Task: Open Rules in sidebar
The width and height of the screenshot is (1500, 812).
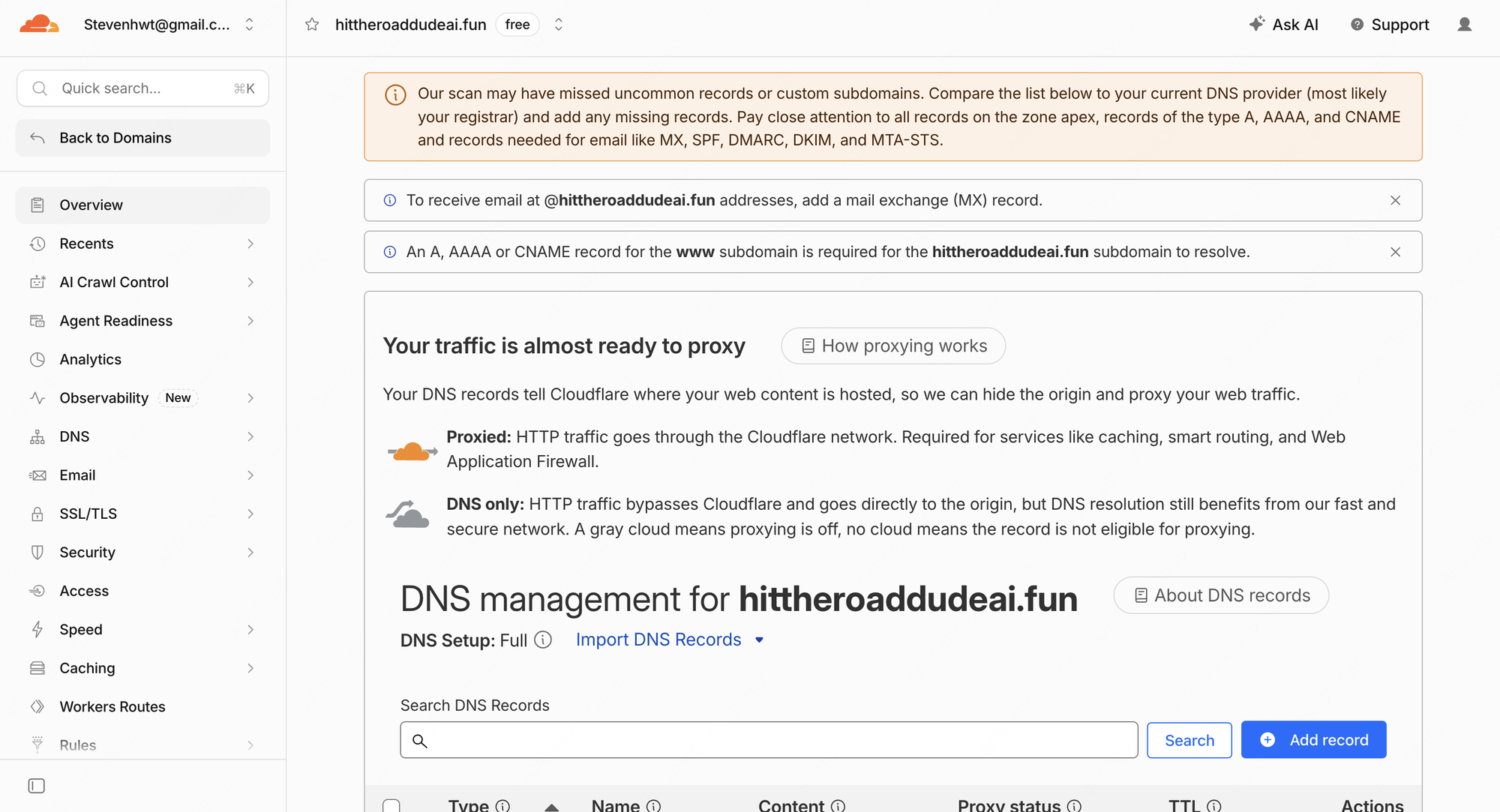Action: (142, 745)
